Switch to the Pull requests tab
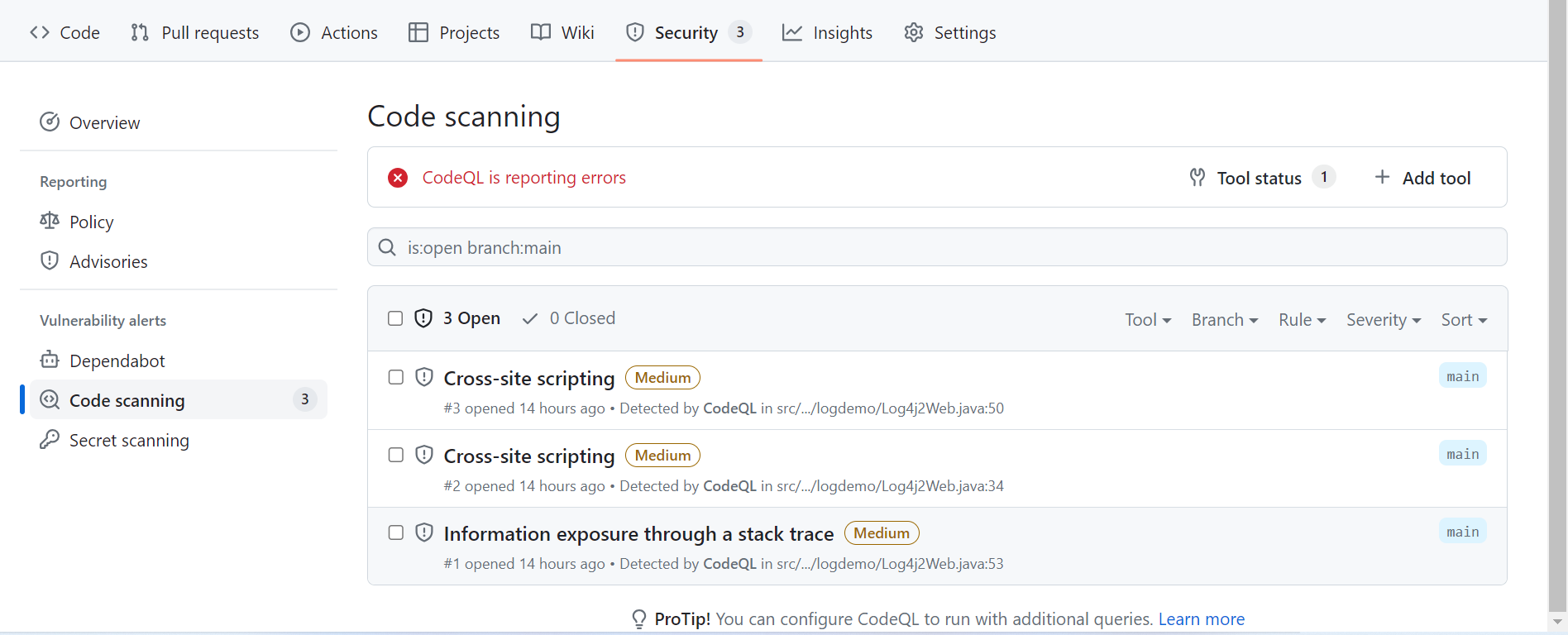Screen dimensions: 1568x635 [195, 32]
